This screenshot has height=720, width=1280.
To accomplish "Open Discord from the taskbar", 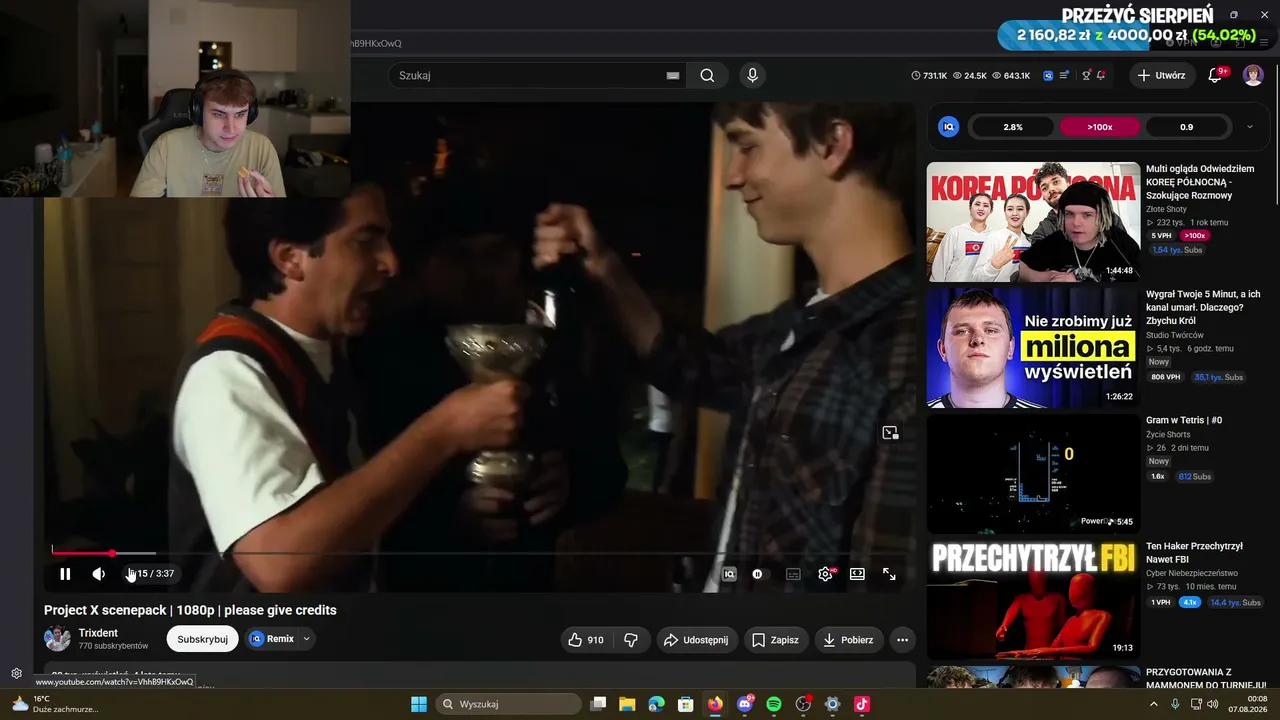I will coord(745,704).
